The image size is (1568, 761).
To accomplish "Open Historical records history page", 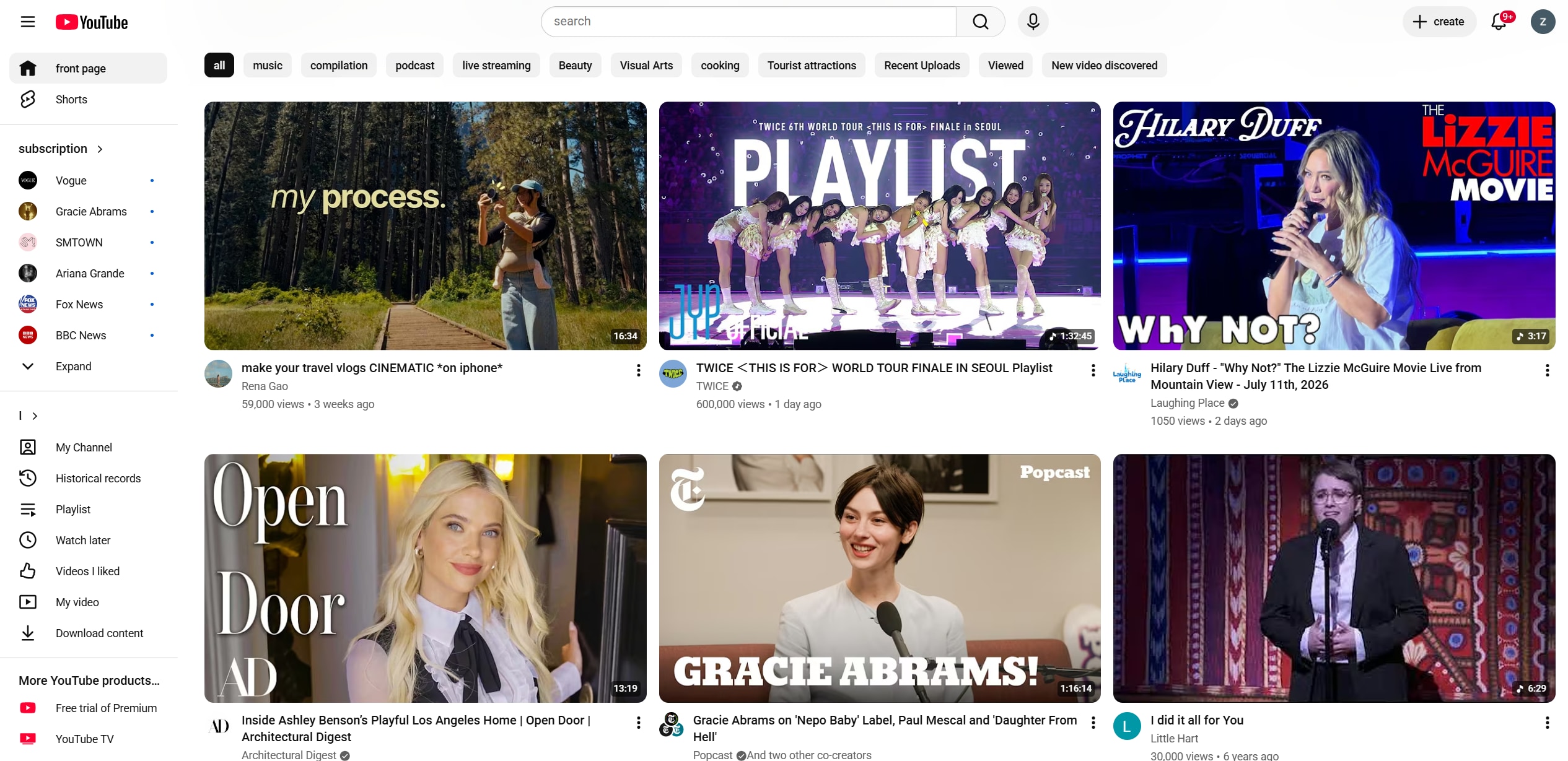I will tap(88, 478).
